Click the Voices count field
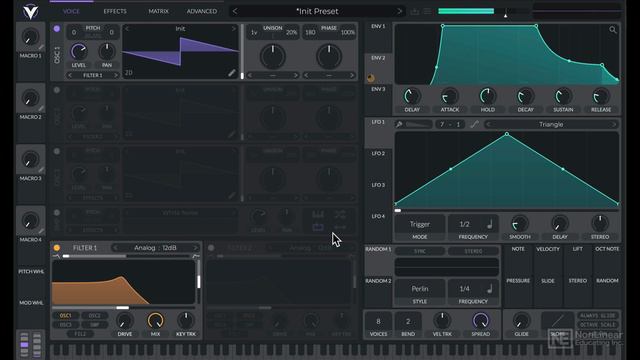Image resolution: width=640 pixels, height=360 pixels. tap(378, 322)
